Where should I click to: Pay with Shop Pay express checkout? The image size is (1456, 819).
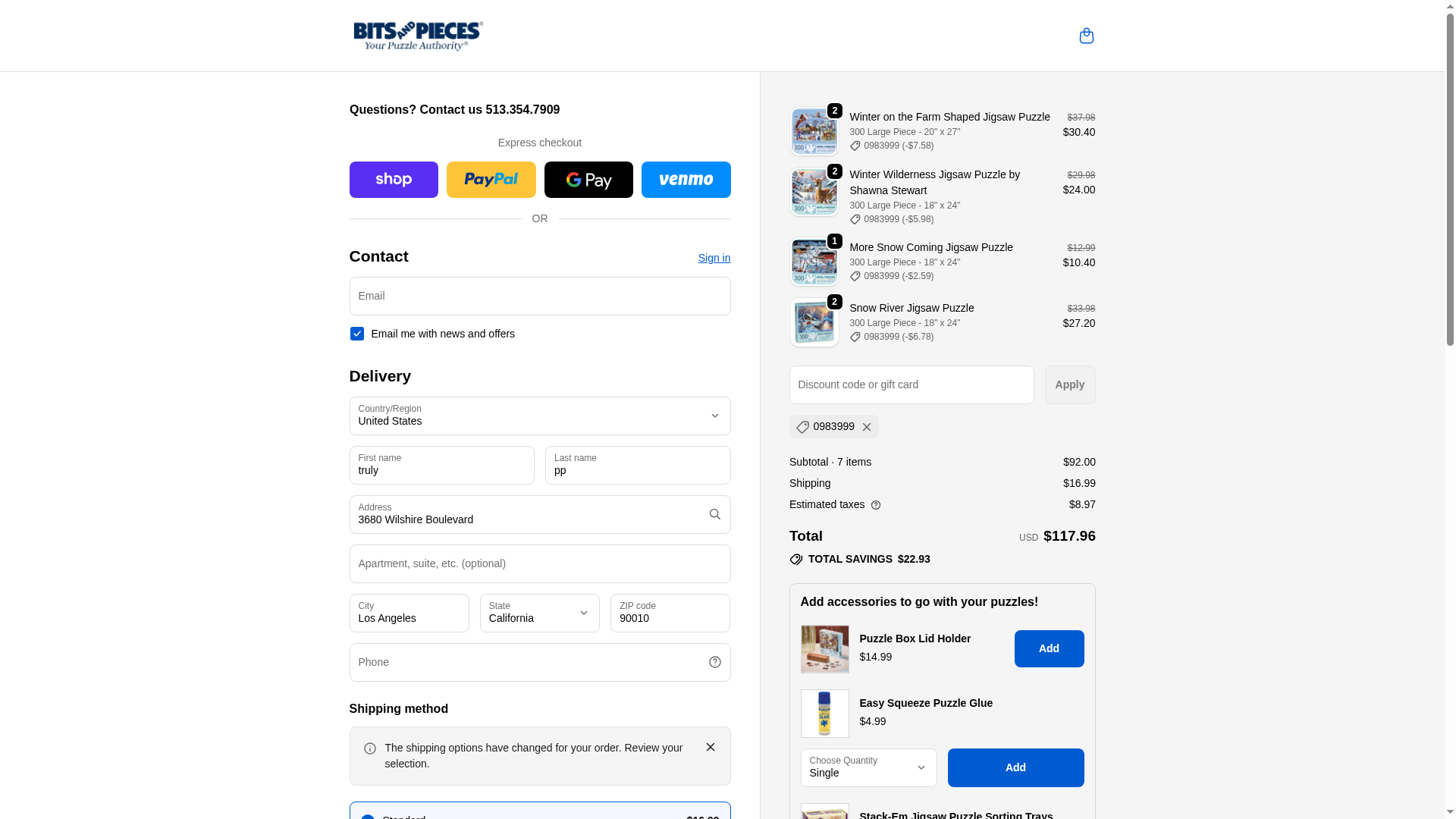394,180
